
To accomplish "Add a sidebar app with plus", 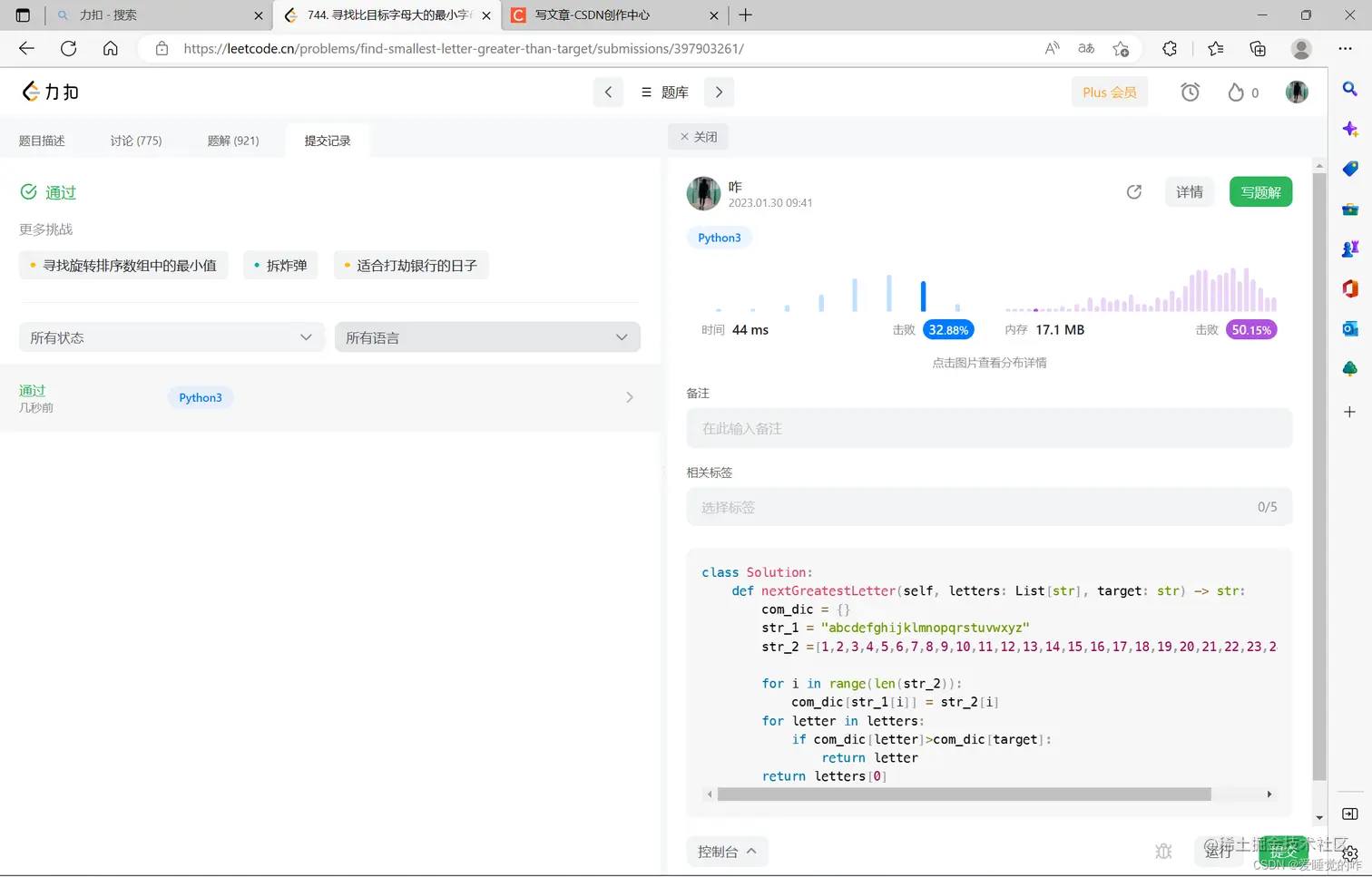I will [x=1350, y=412].
